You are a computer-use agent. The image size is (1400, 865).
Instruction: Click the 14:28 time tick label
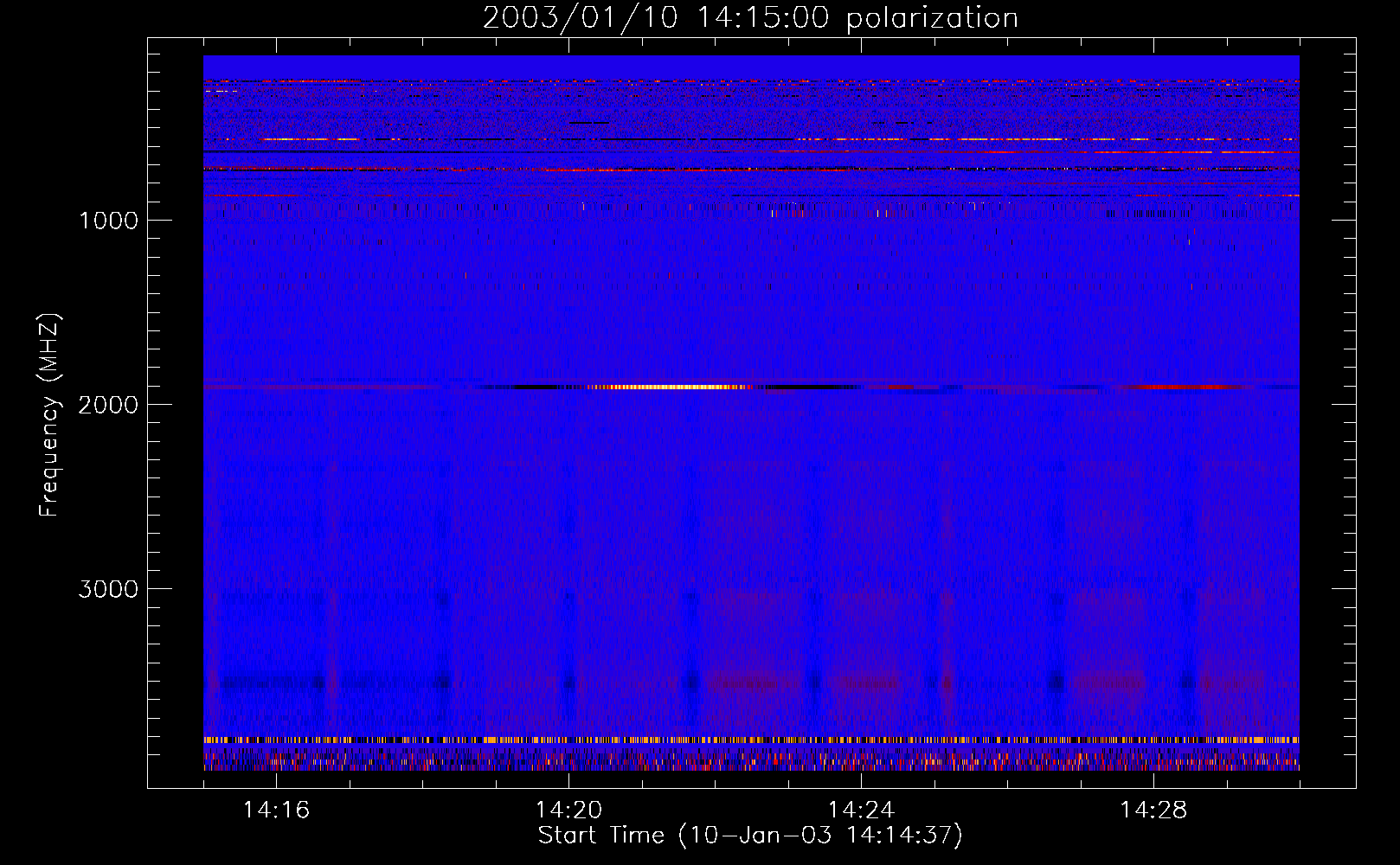(x=1153, y=810)
